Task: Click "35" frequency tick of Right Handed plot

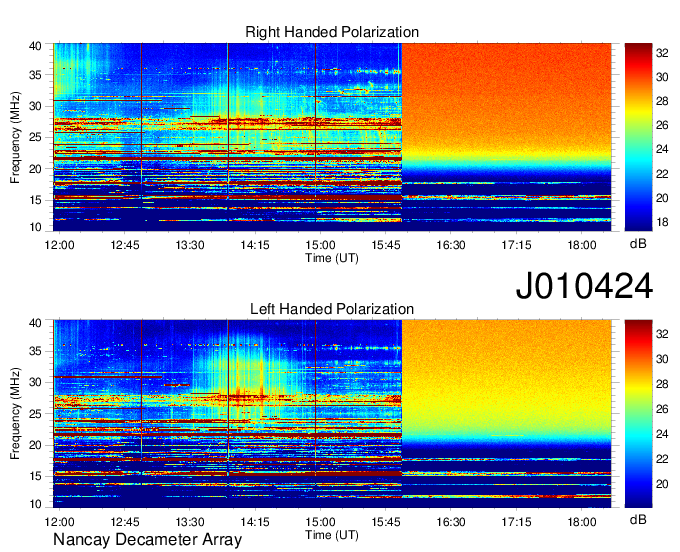Action: pos(36,75)
